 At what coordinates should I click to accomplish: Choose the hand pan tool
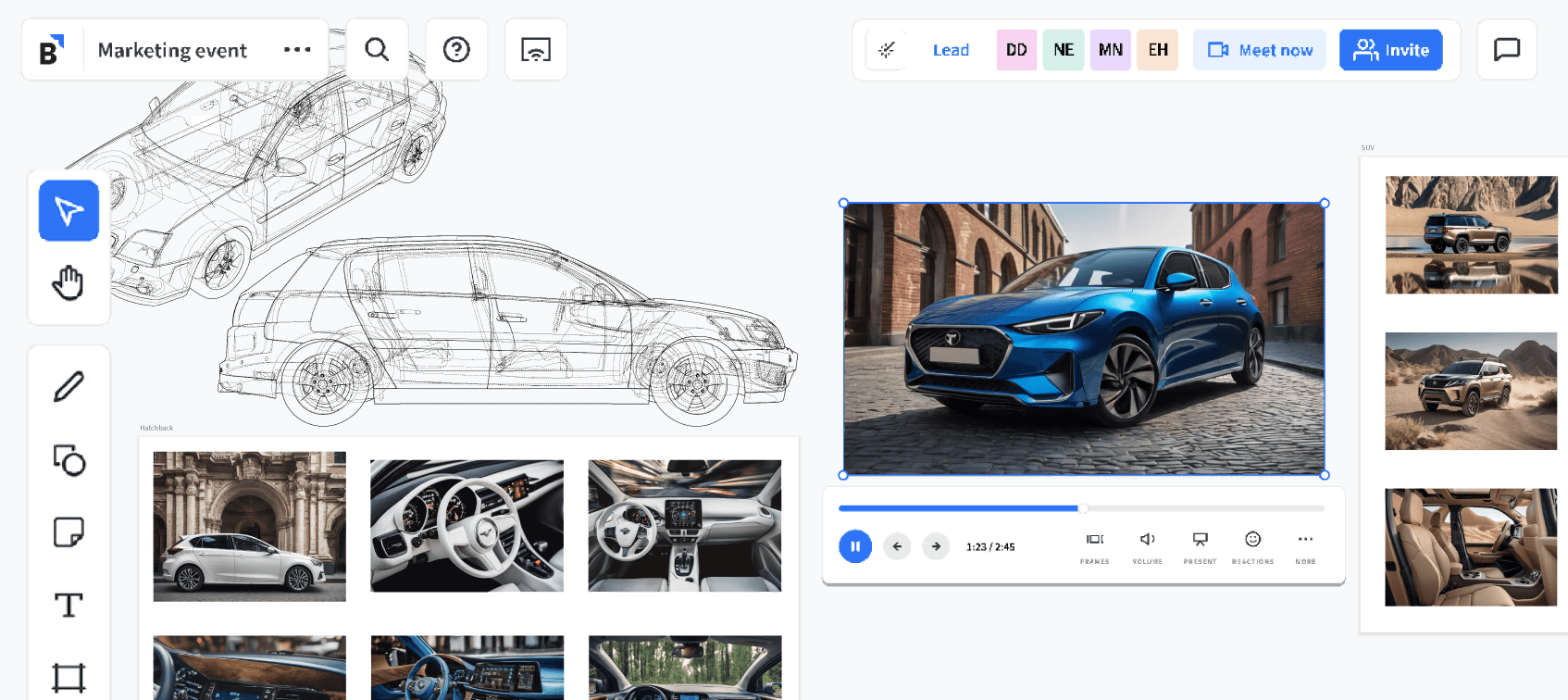click(x=68, y=282)
